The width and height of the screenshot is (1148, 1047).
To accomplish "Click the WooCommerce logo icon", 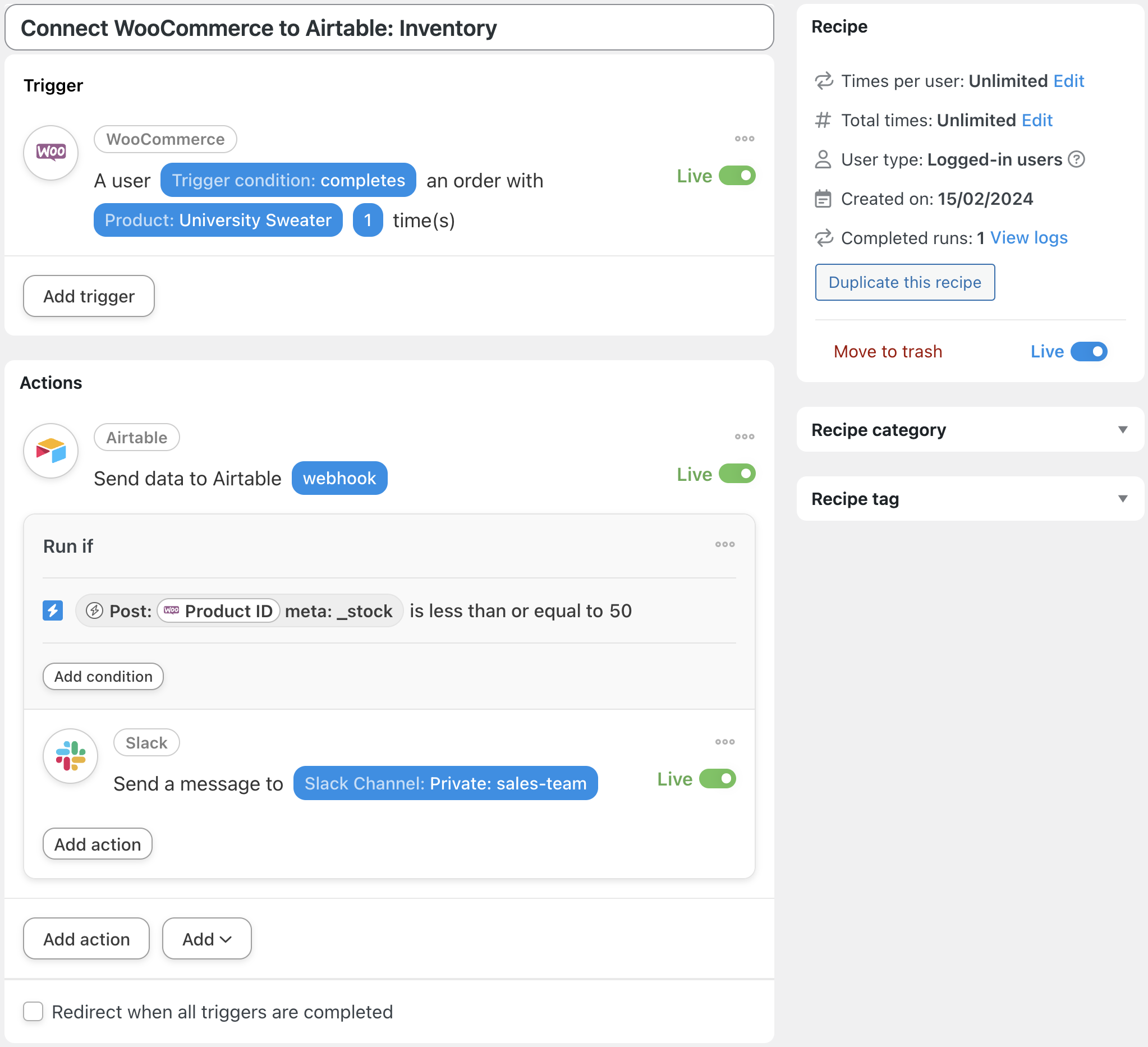I will coord(50,153).
